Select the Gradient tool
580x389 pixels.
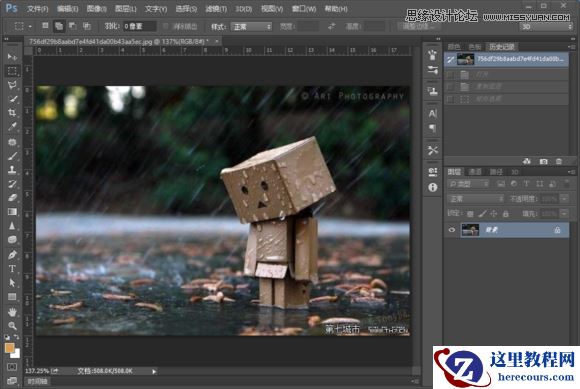12,212
